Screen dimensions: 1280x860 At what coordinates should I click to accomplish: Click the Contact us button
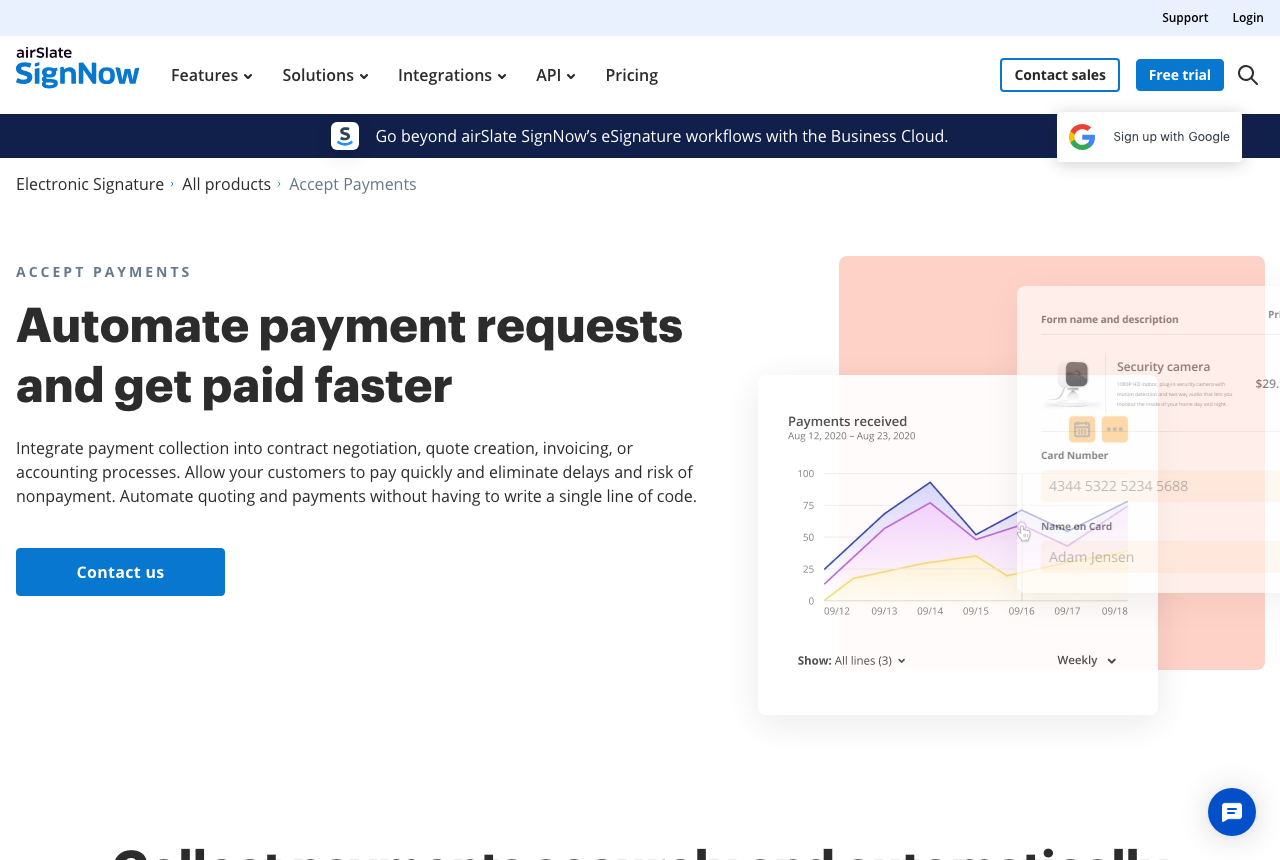click(120, 572)
